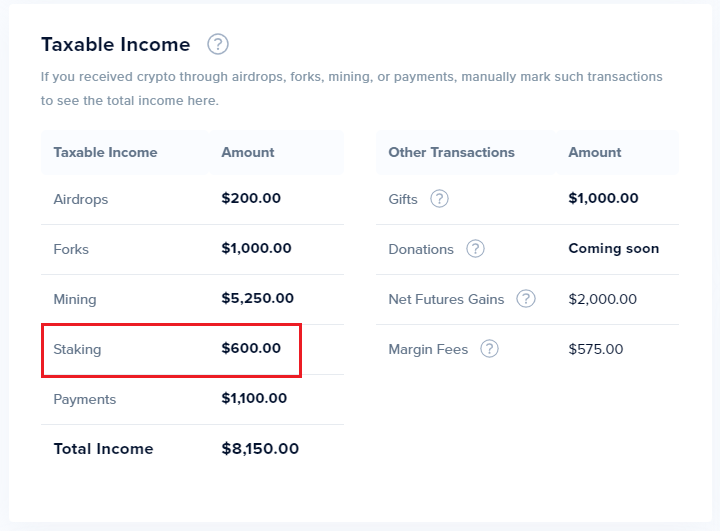Select the Payments row label
The height and width of the screenshot is (531, 720).
(84, 400)
